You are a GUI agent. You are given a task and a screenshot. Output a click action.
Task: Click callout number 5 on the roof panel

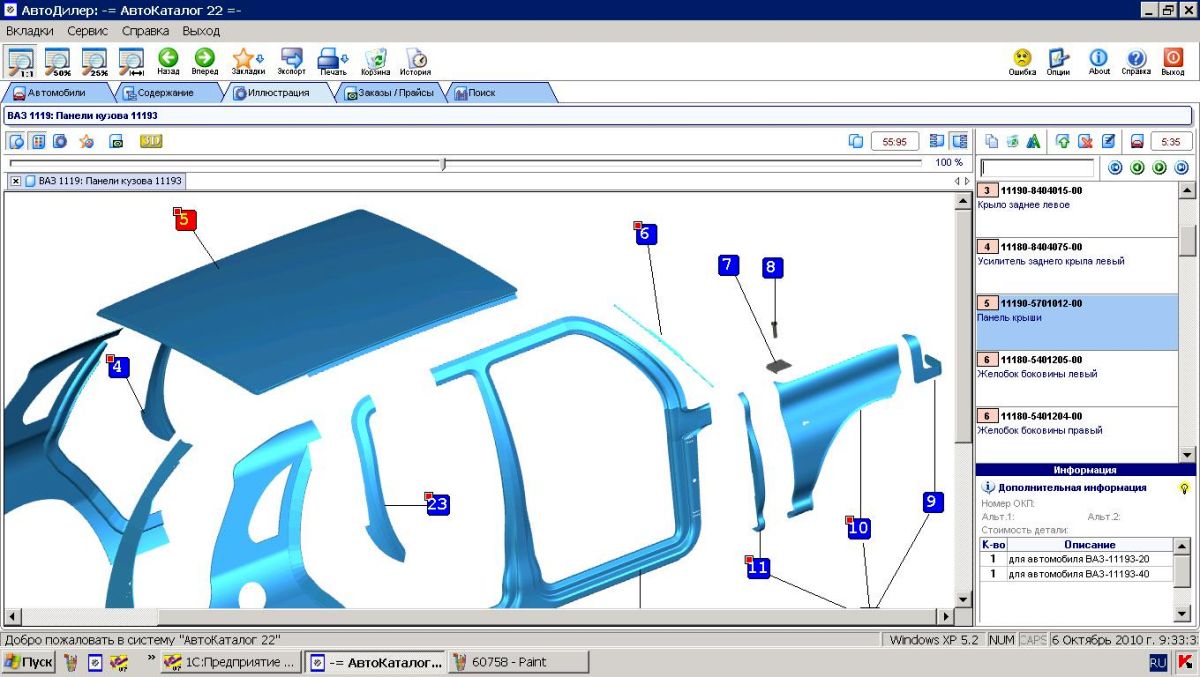pos(186,219)
